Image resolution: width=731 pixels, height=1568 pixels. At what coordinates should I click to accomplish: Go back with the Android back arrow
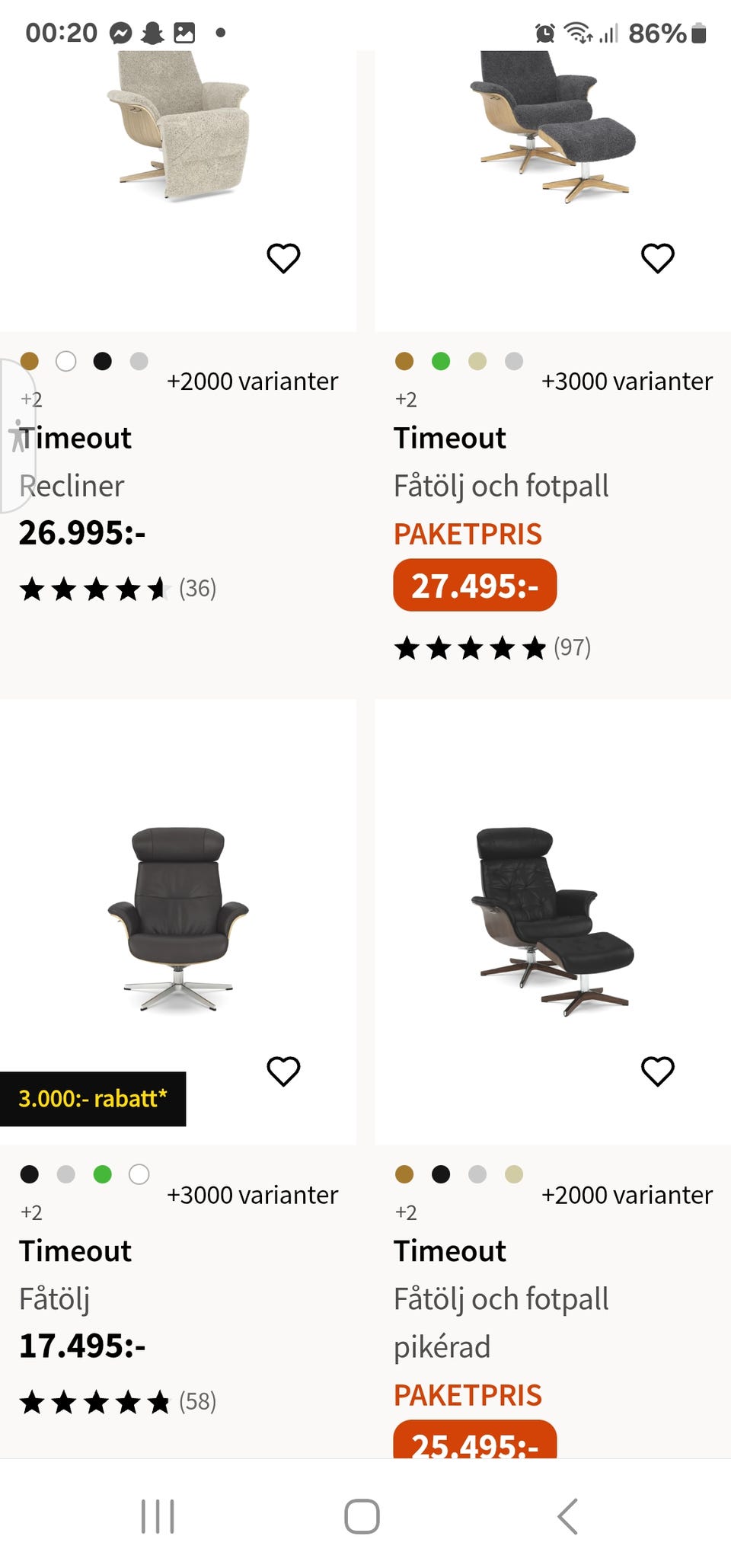(x=568, y=1516)
